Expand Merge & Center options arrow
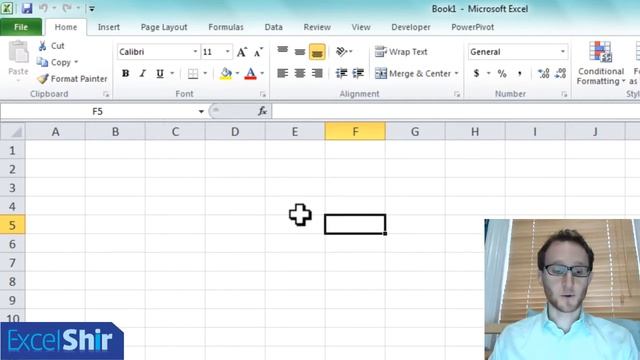The image size is (640, 360). click(x=456, y=73)
